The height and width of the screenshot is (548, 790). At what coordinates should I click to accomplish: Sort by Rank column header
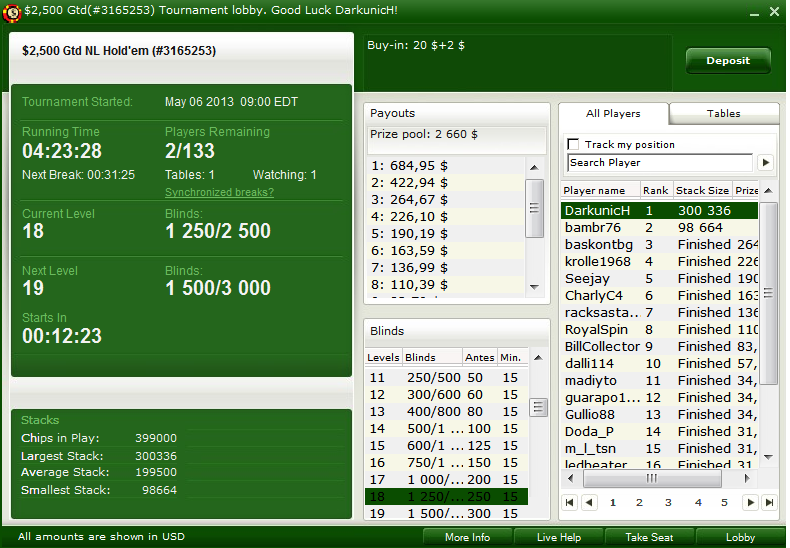(x=656, y=190)
